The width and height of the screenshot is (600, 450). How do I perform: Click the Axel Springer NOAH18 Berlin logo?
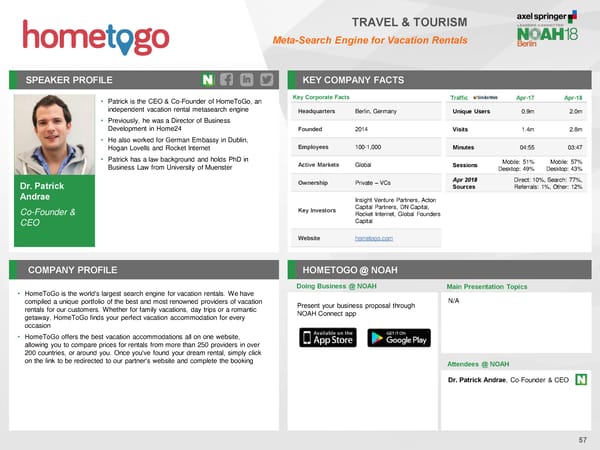click(x=547, y=29)
